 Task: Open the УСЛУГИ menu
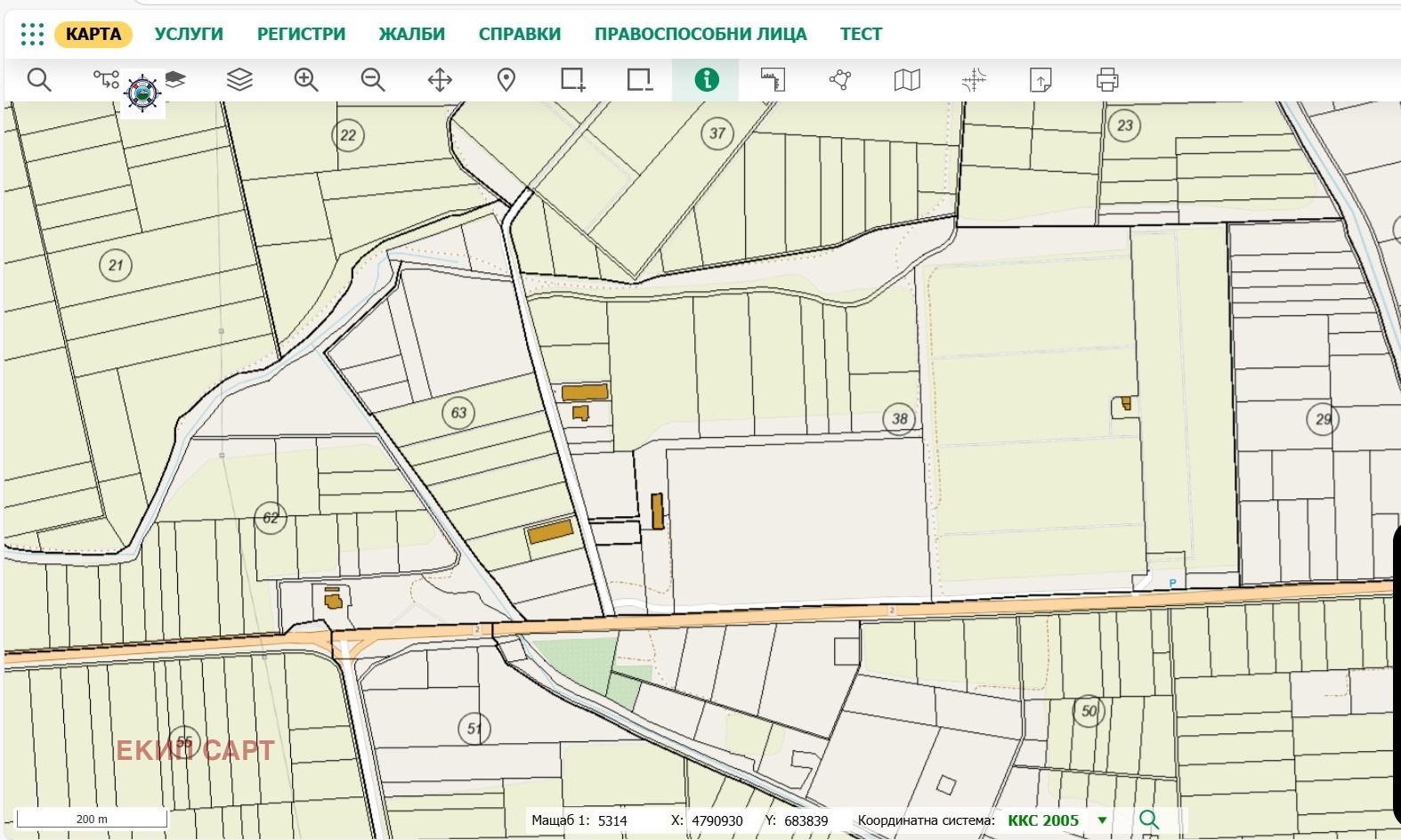coord(189,34)
